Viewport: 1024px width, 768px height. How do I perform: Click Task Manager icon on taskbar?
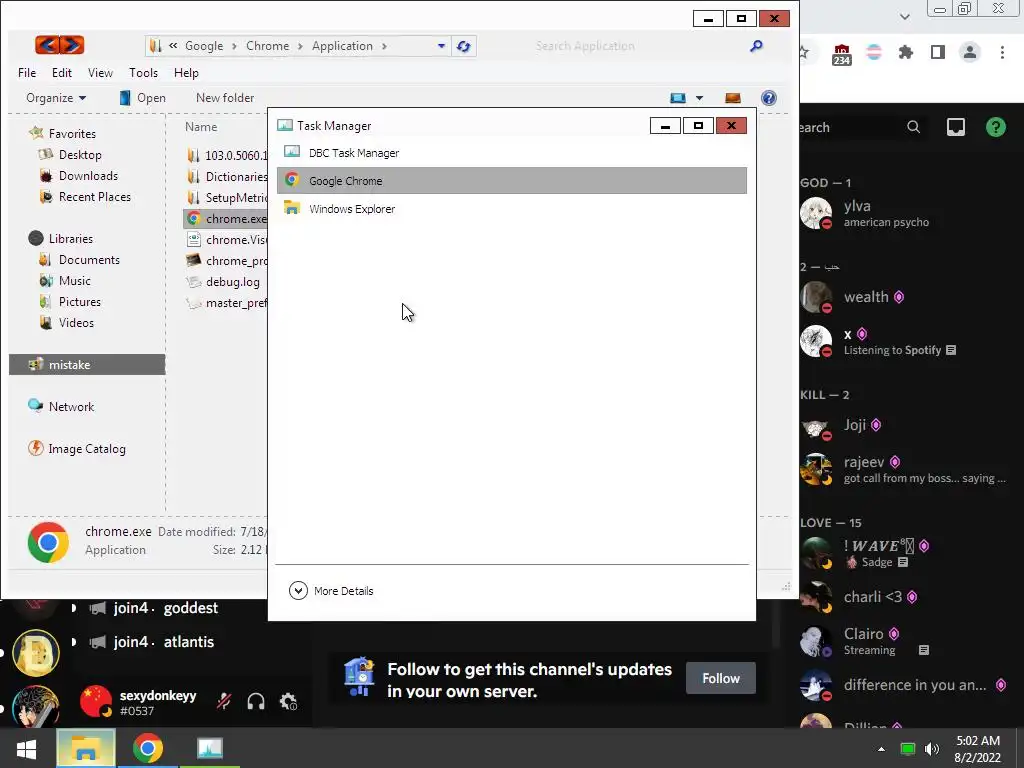tap(210, 748)
